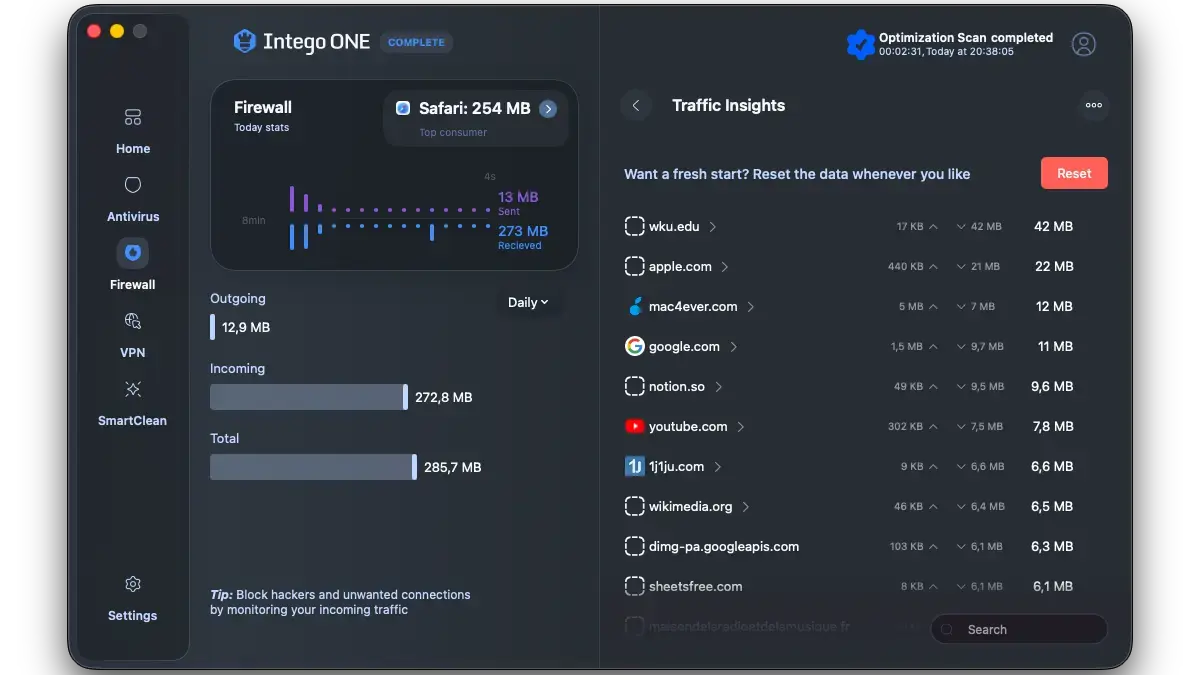Expand the wku.edu entry chevron
This screenshot has width=1200, height=675.
[713, 227]
